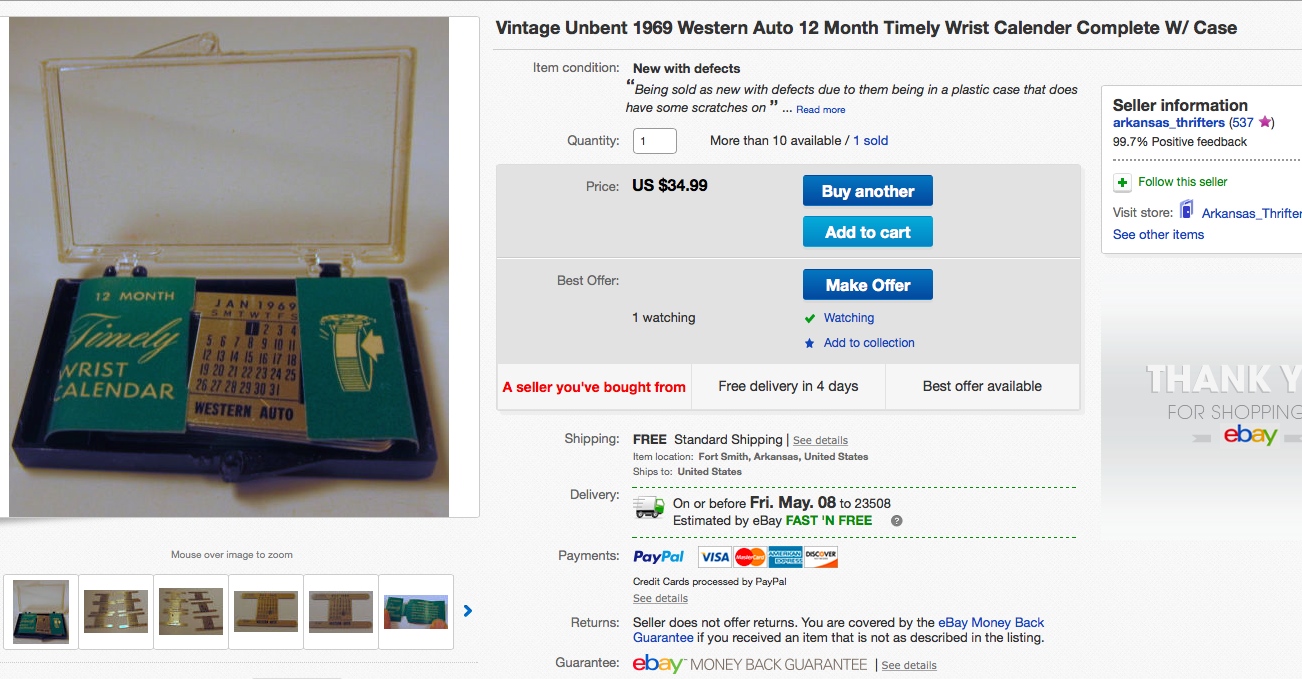Click the blue star collection icon
The image size is (1302, 679).
810,343
